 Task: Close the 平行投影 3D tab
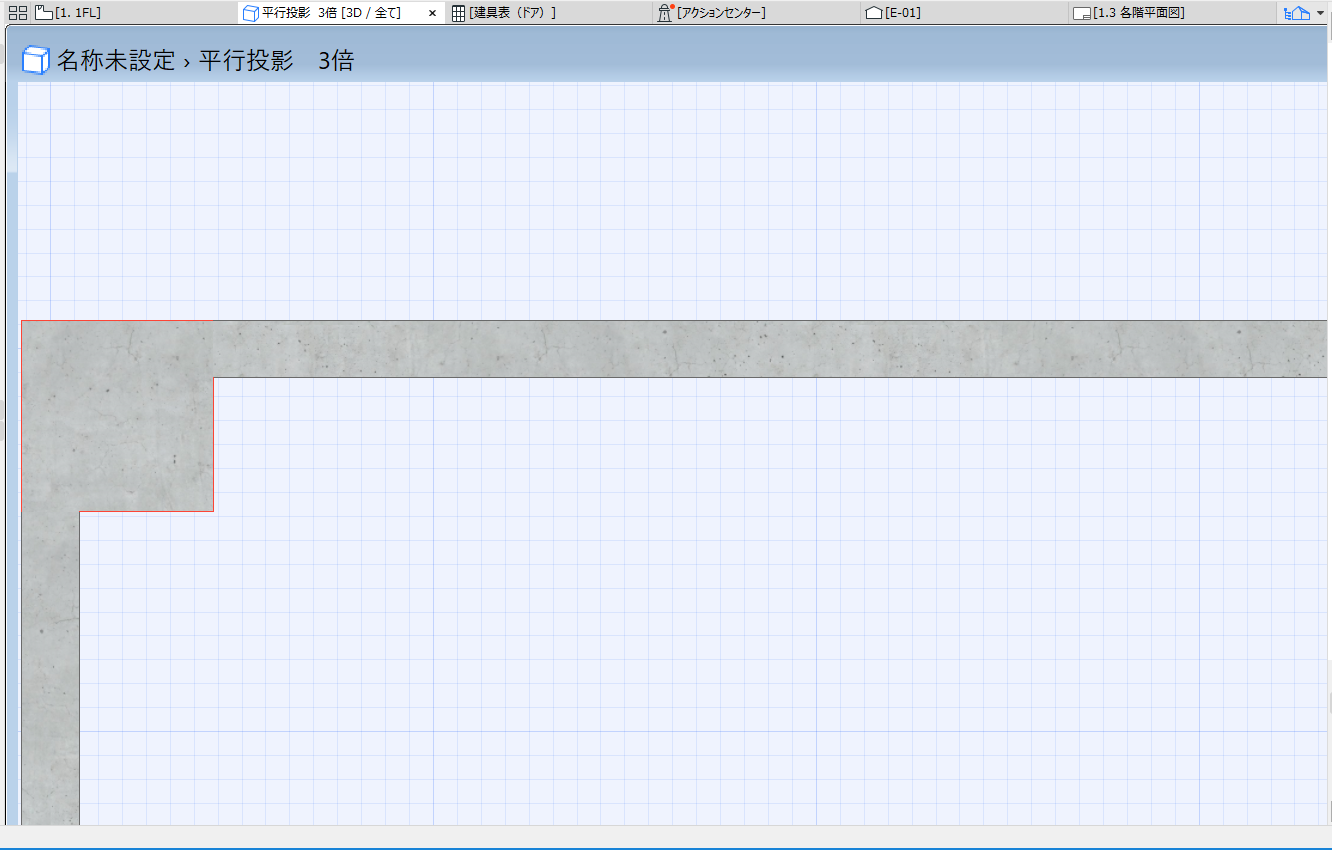coord(432,13)
